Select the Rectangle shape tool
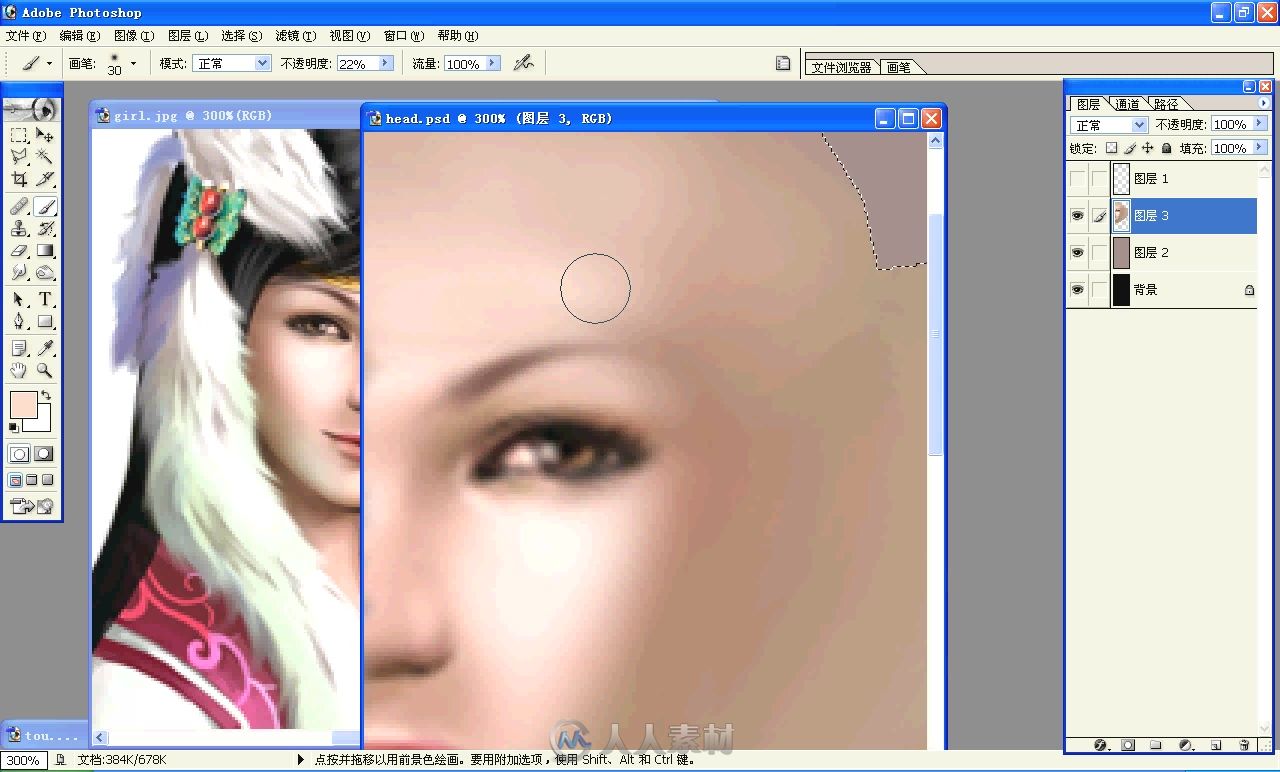 tap(45, 321)
